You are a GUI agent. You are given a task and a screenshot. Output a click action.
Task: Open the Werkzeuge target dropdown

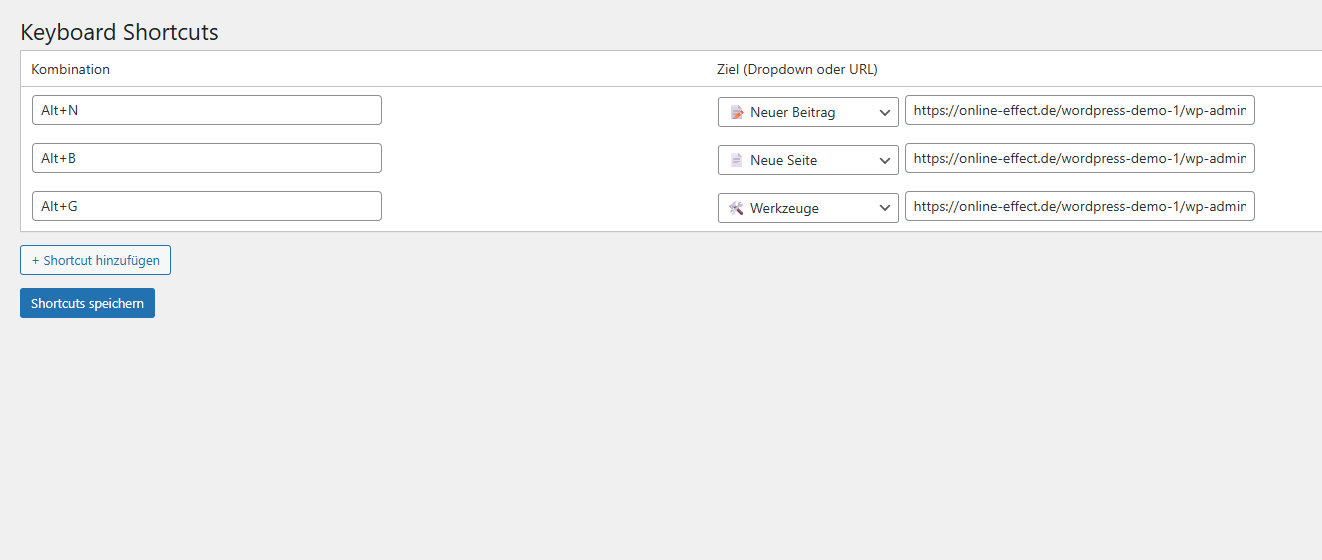[x=808, y=208]
